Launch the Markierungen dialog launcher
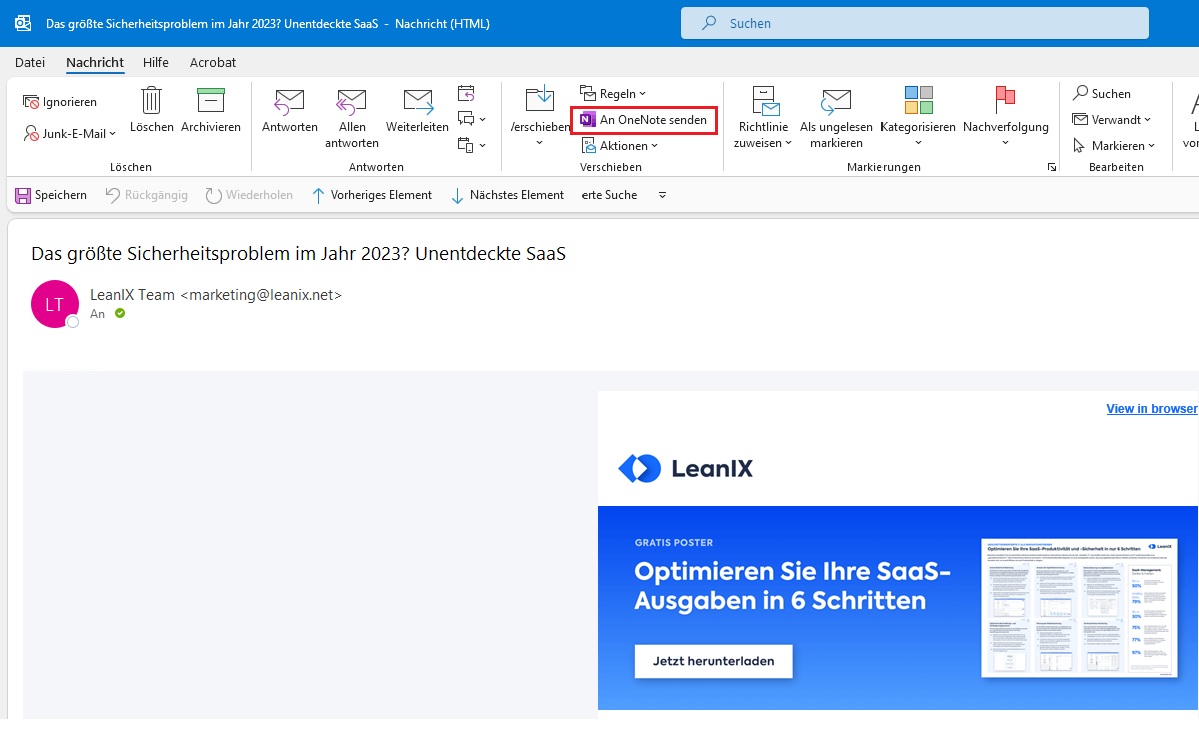Image resolution: width=1199 pixels, height=735 pixels. pos(1052,167)
